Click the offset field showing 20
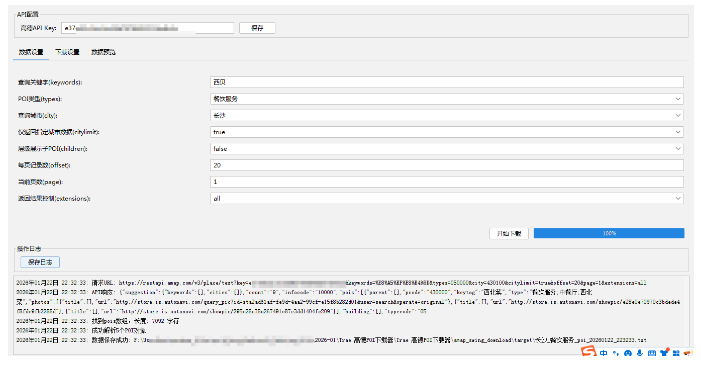 tap(447, 165)
